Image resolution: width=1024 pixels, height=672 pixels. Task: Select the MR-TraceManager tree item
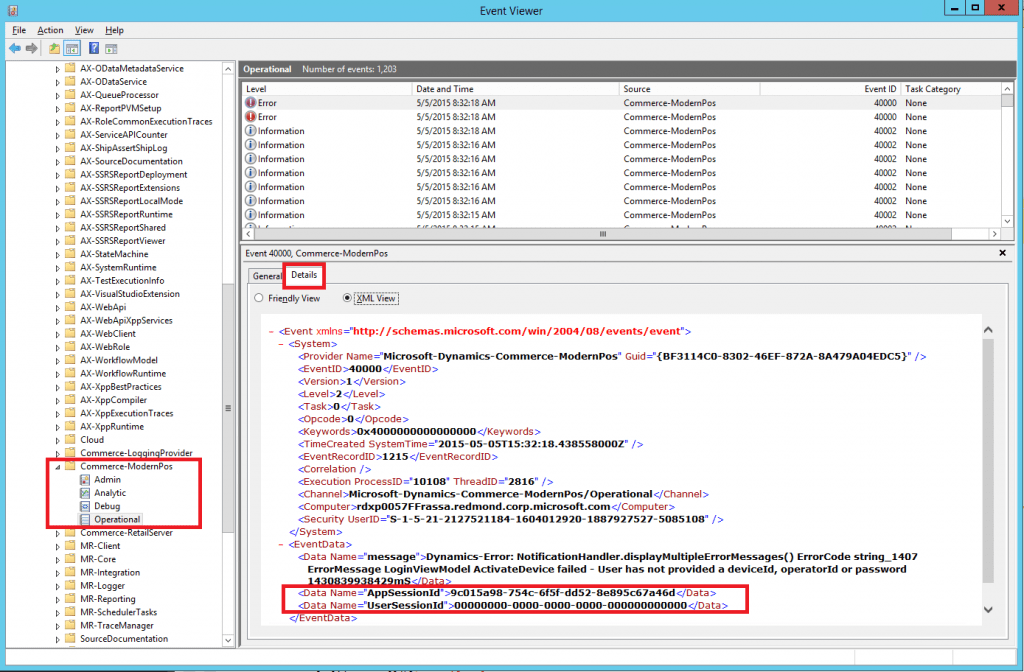click(117, 626)
